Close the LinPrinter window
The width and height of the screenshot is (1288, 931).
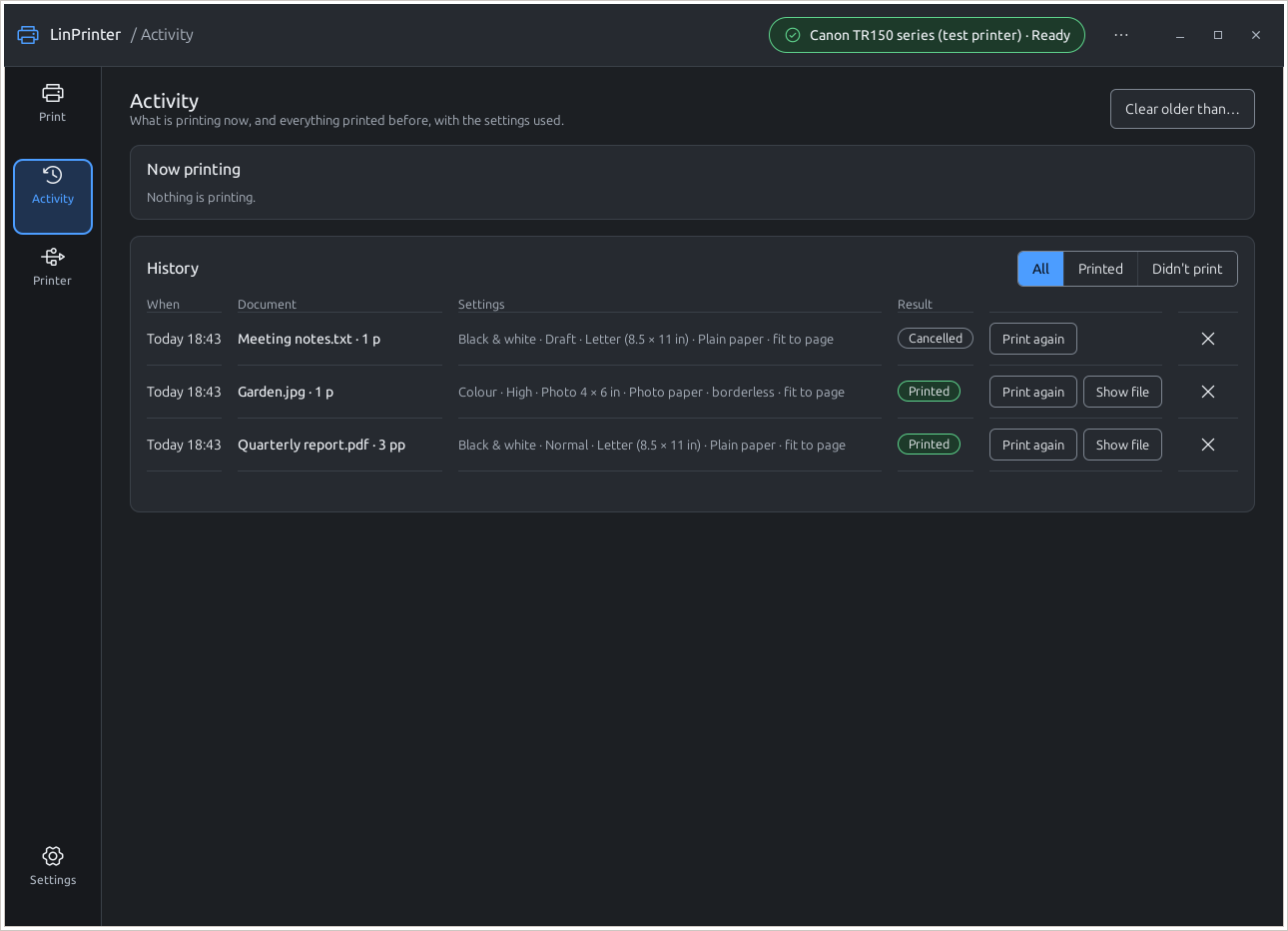pyautogui.click(x=1256, y=35)
